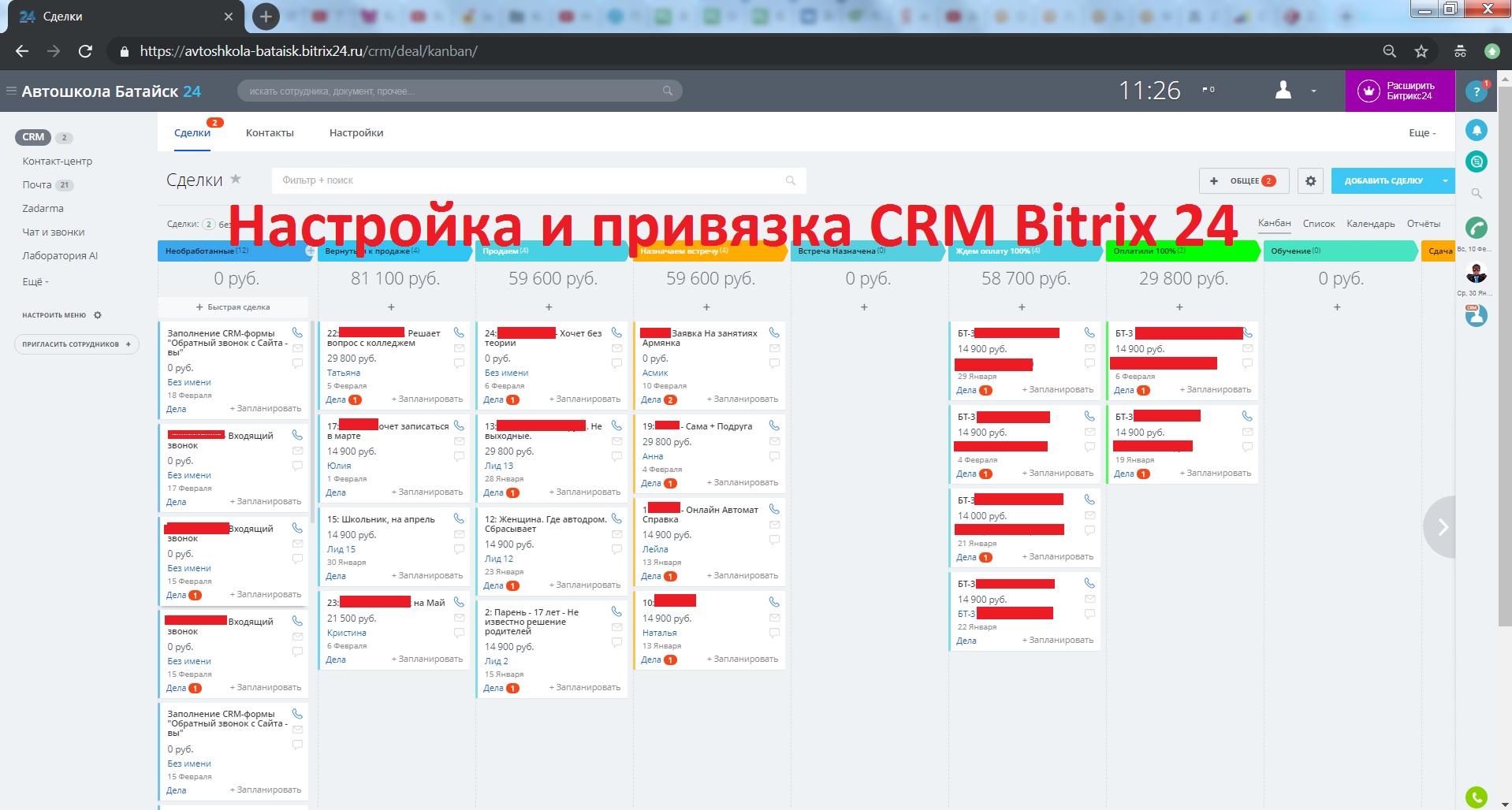Expand the Еще menu at the top right of tabs
This screenshot has height=810, width=1512.
click(1422, 133)
